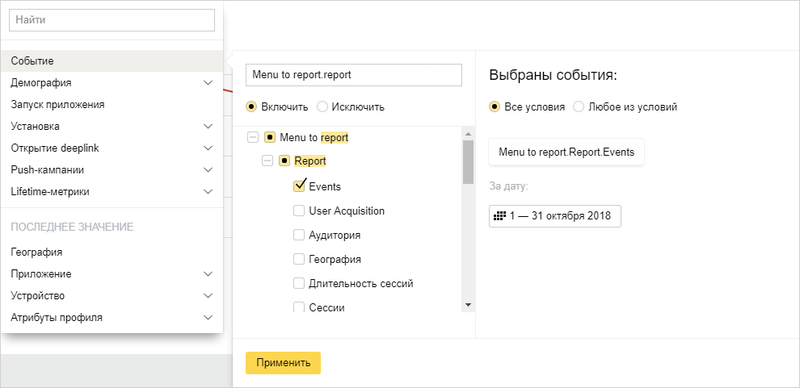Screen dimensions: 800x388
Task: Focus the Найти search field
Action: 112,20
